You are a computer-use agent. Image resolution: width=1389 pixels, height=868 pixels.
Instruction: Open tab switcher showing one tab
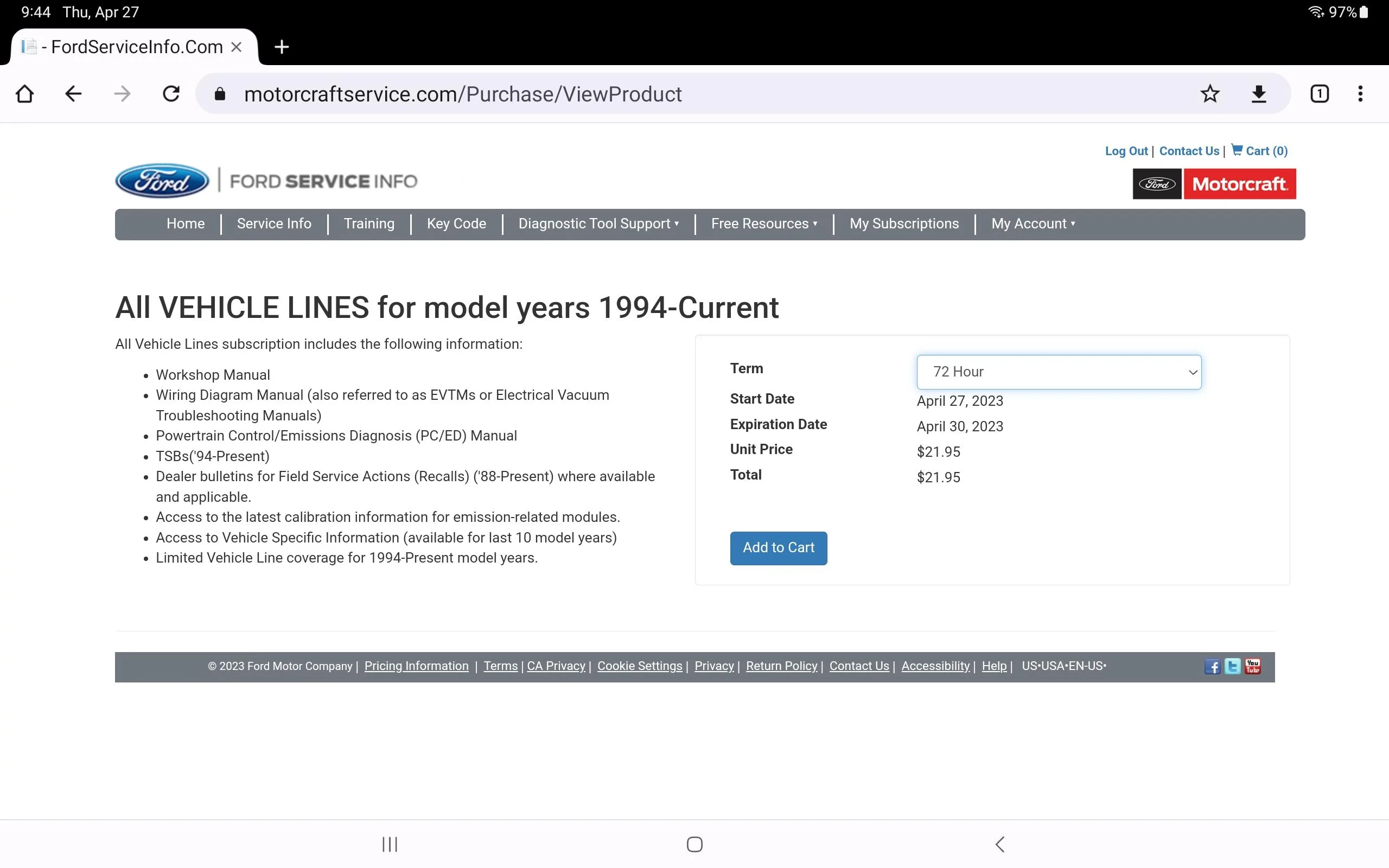click(x=1319, y=93)
